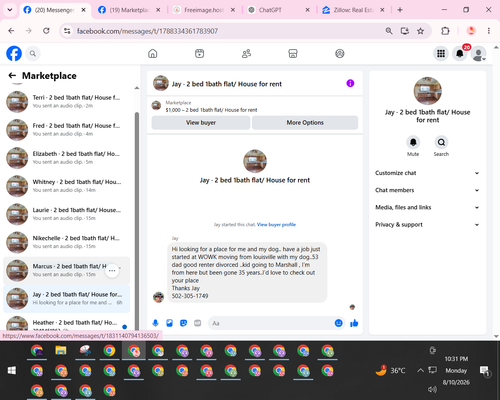Switch to Marketplace browser tab

[129, 10]
